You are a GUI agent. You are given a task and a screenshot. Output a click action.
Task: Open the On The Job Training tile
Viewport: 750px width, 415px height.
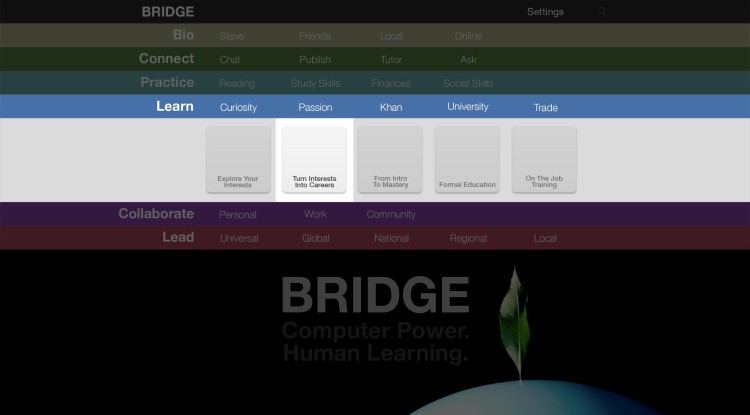544,159
